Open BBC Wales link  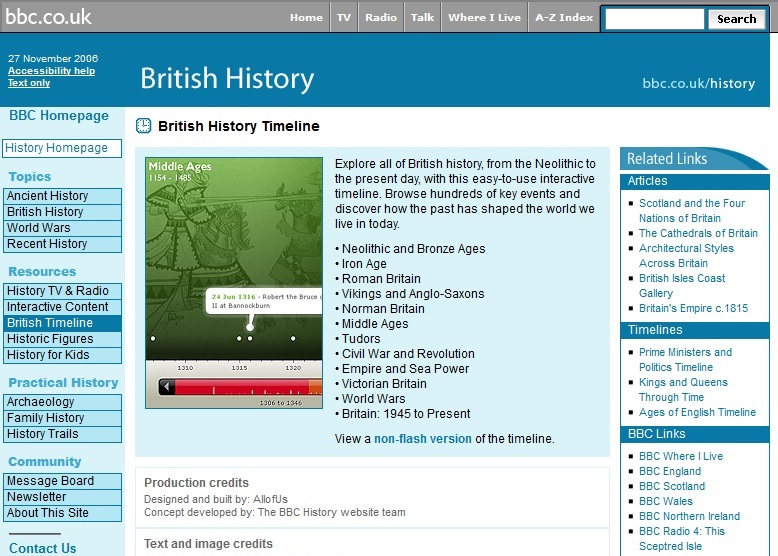pyautogui.click(x=666, y=501)
